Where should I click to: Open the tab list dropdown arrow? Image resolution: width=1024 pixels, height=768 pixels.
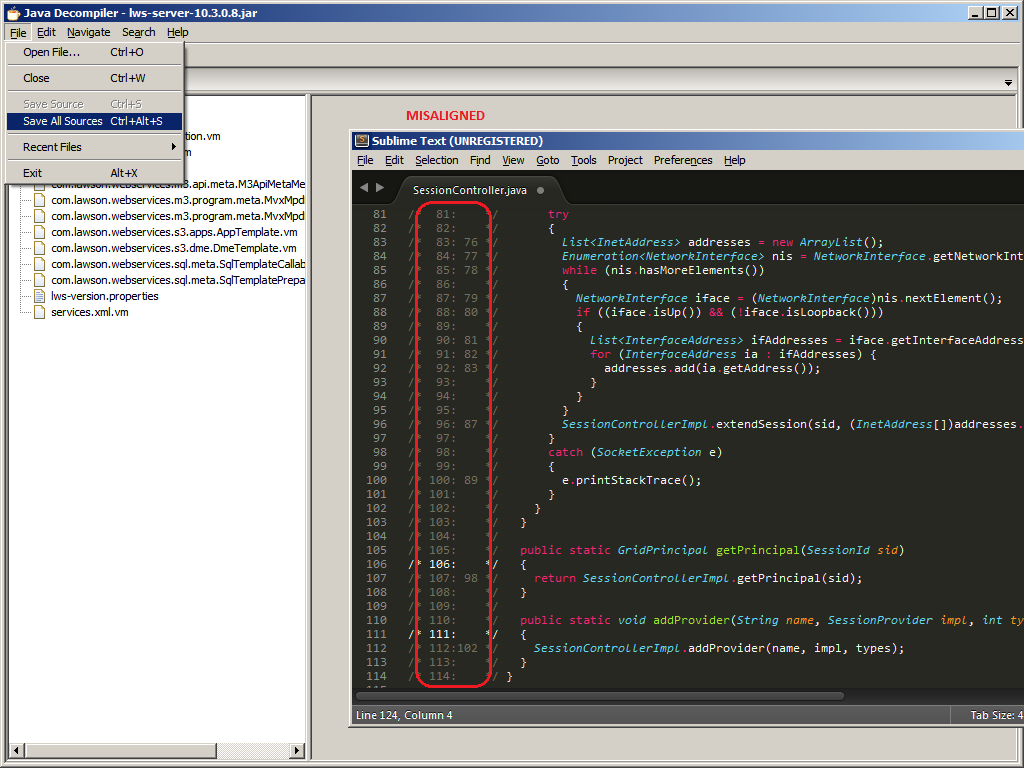(1008, 82)
